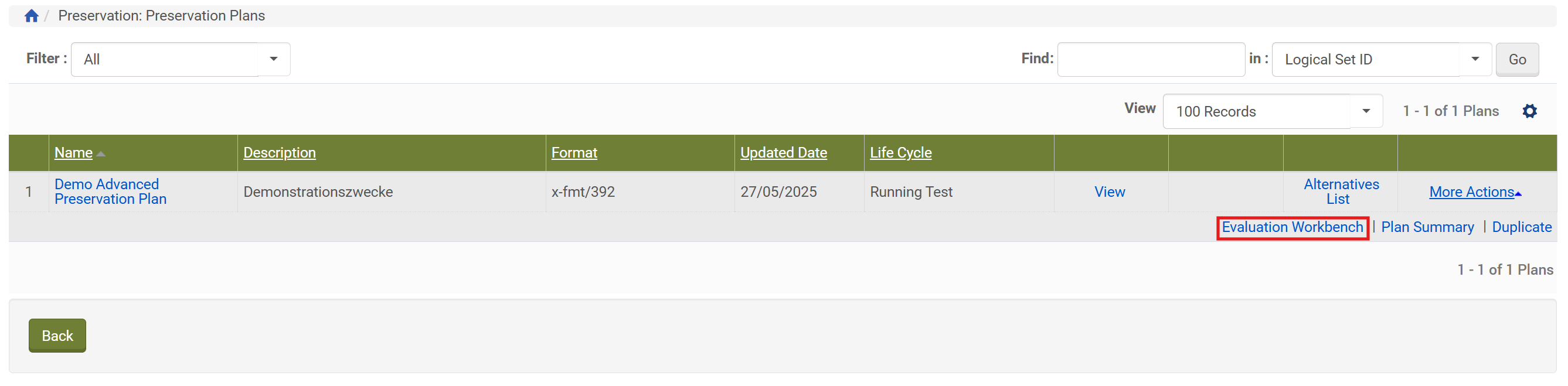Click the View link in plan row
The image size is (1568, 386).
pos(1109,192)
